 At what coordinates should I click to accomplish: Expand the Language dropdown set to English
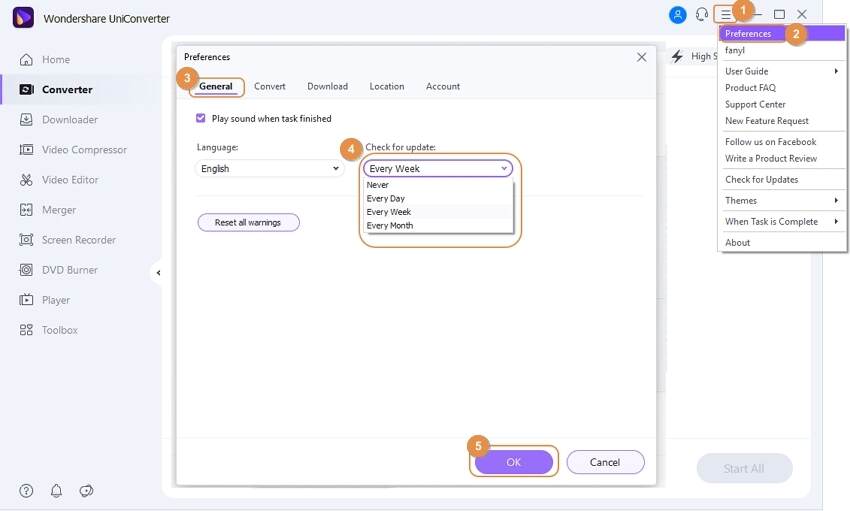(270, 169)
